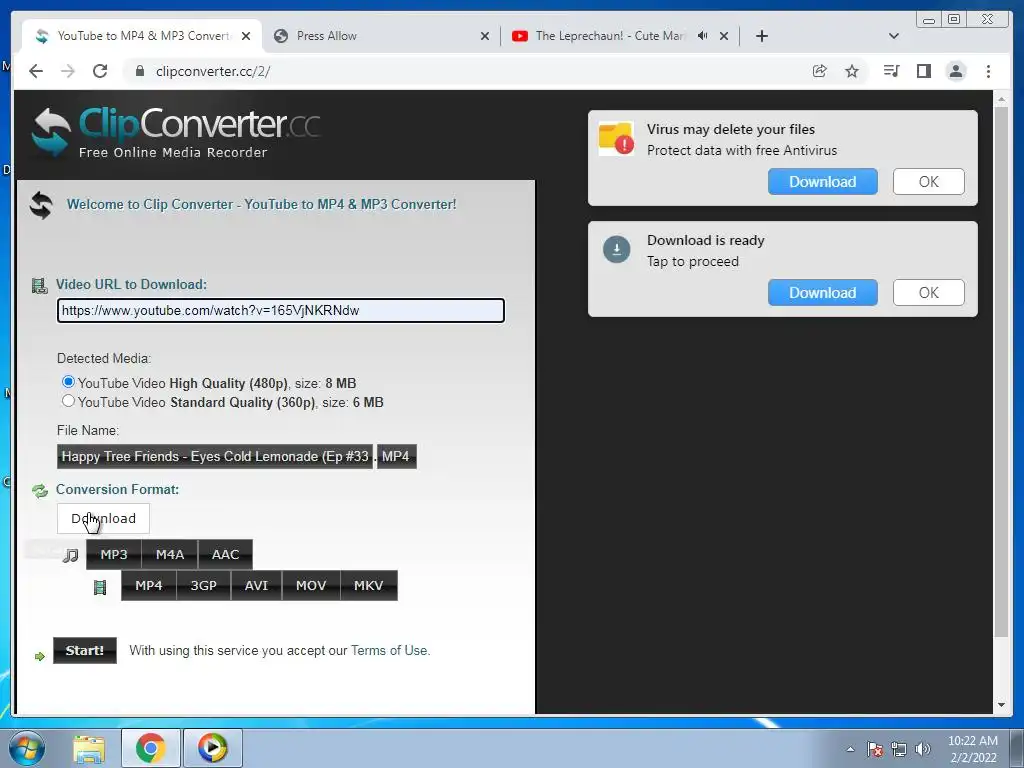Click the address bar URL clipconverter.cc/2/
Screen dimensions: 1024x768
[213, 71]
